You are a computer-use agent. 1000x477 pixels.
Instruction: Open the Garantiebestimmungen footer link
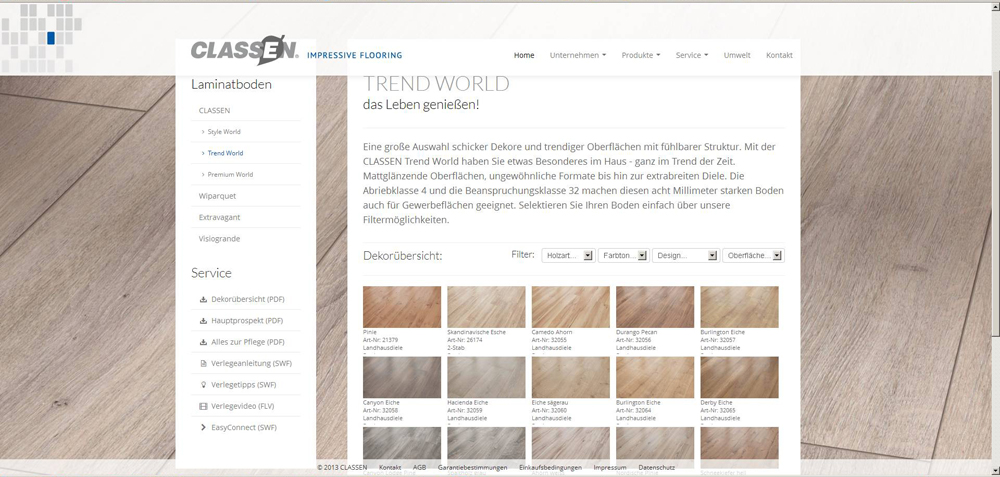tap(472, 467)
